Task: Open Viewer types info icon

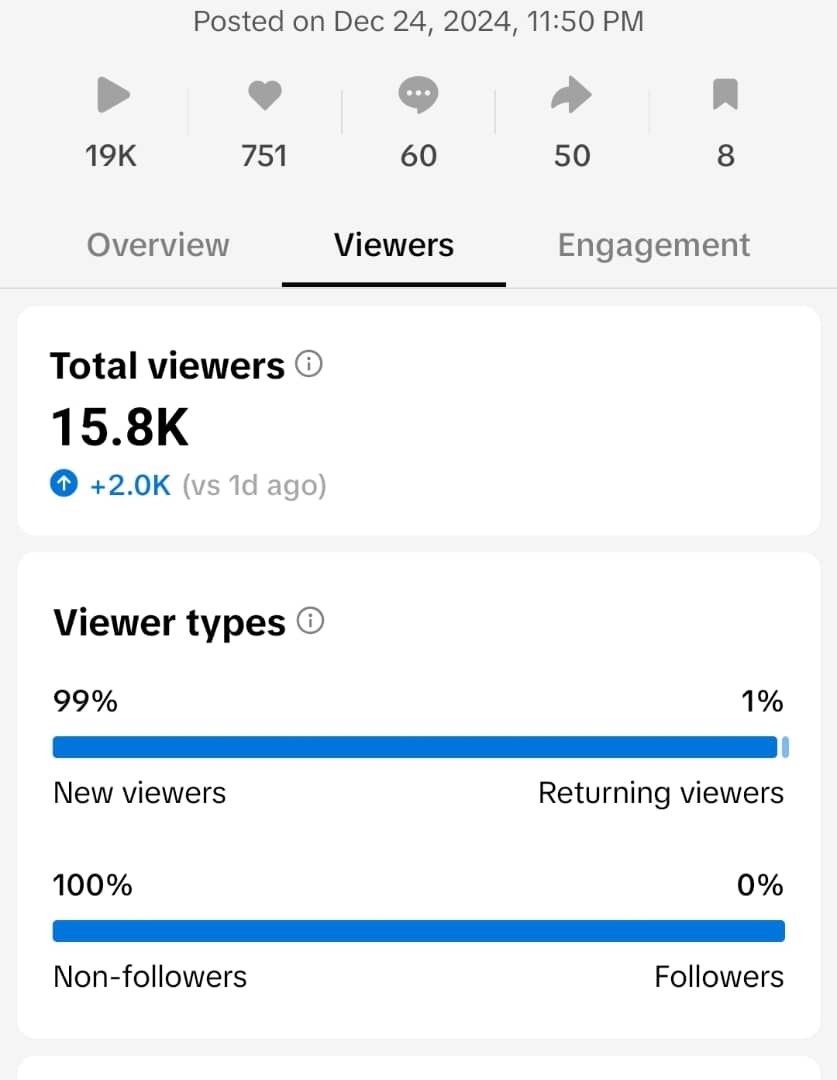Action: click(x=311, y=622)
